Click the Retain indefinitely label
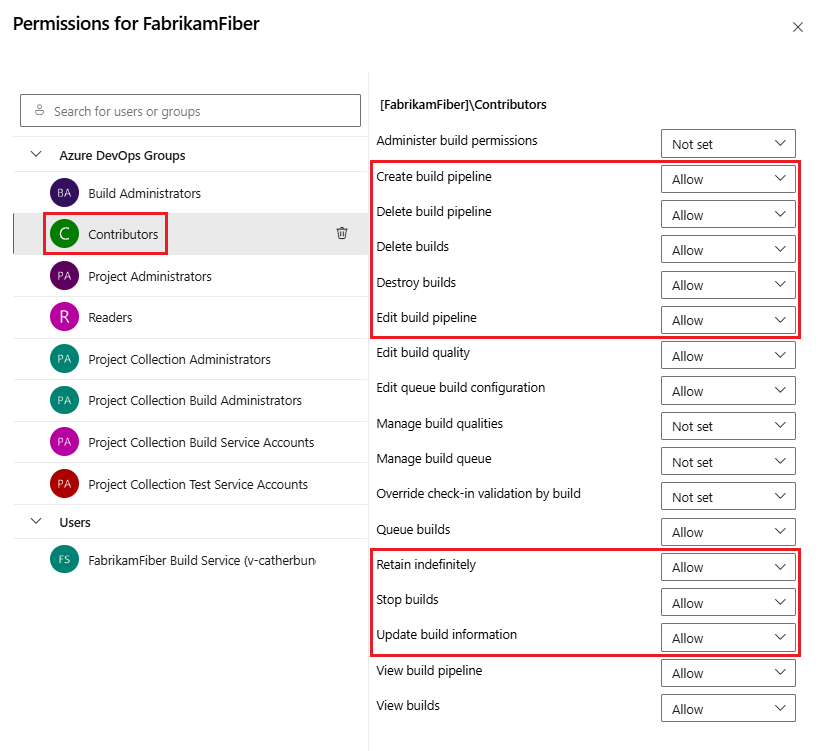Image resolution: width=821 pixels, height=751 pixels. pos(426,564)
